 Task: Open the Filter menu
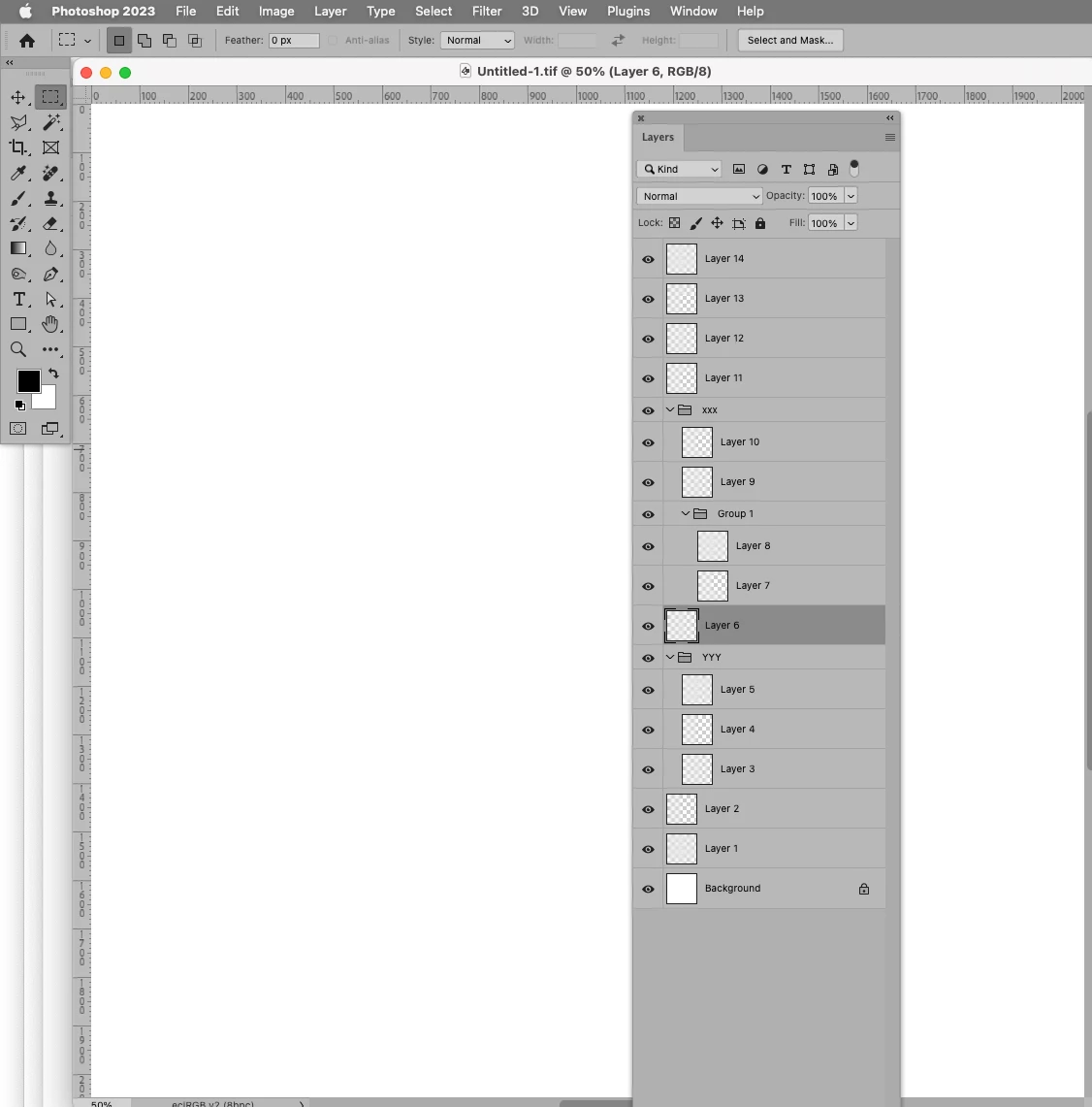pyautogui.click(x=487, y=12)
